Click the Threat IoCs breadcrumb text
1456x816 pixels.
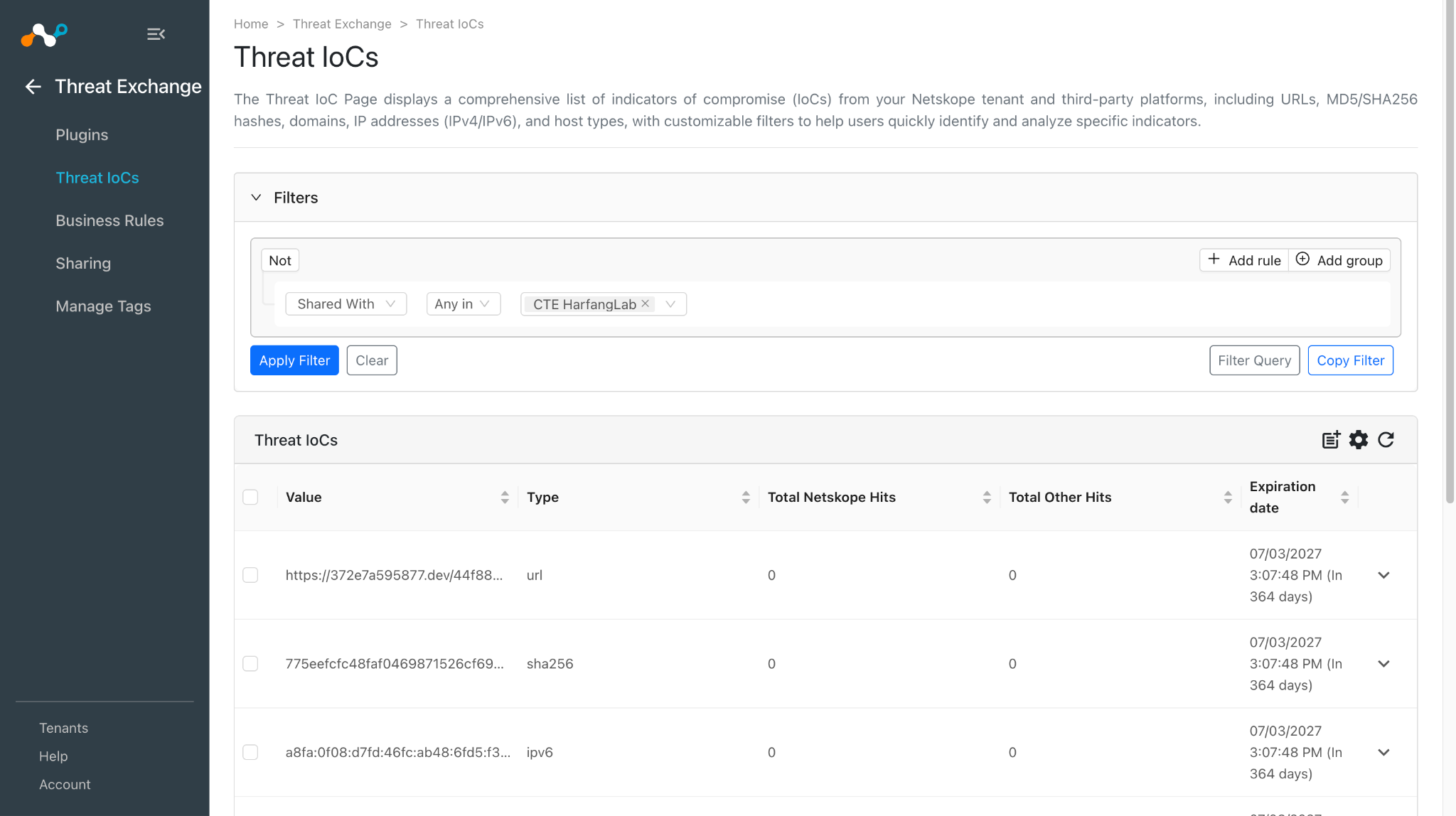450,24
